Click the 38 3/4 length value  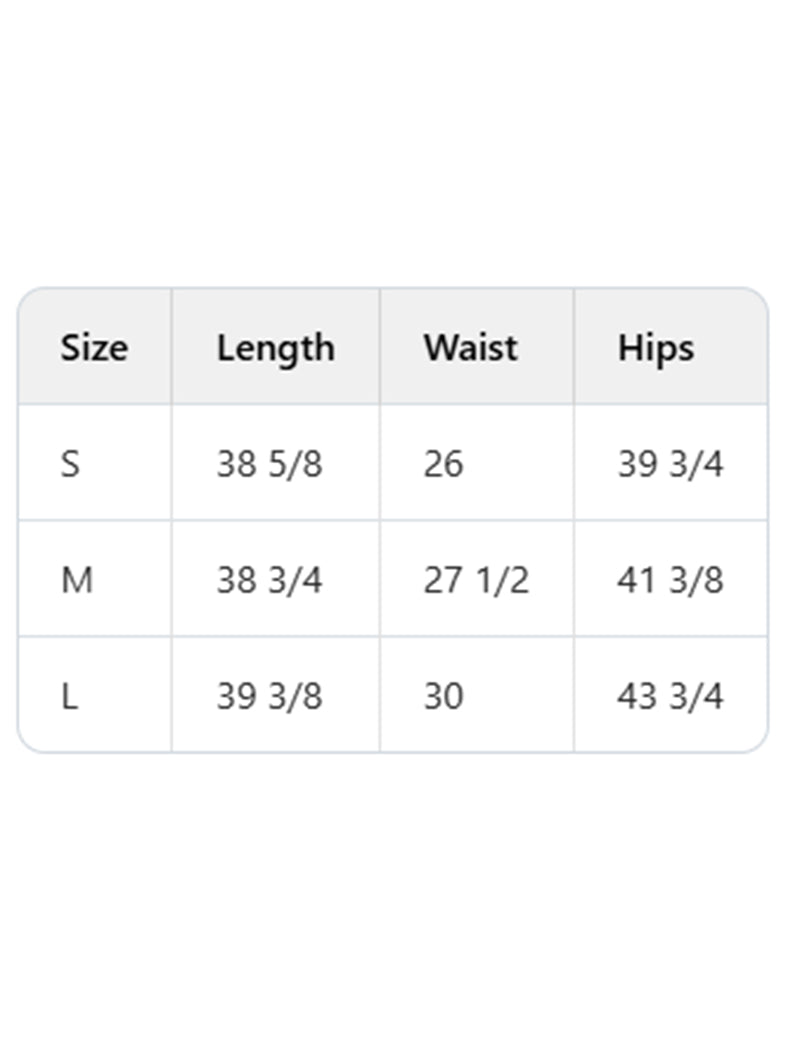(x=269, y=580)
